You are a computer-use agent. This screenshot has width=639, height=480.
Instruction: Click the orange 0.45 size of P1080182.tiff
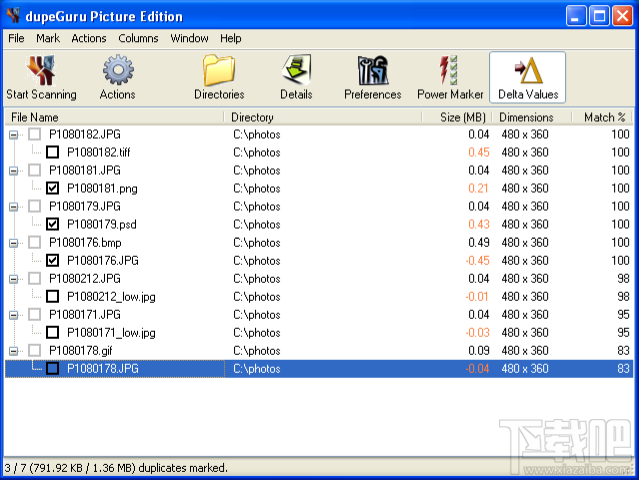point(478,152)
